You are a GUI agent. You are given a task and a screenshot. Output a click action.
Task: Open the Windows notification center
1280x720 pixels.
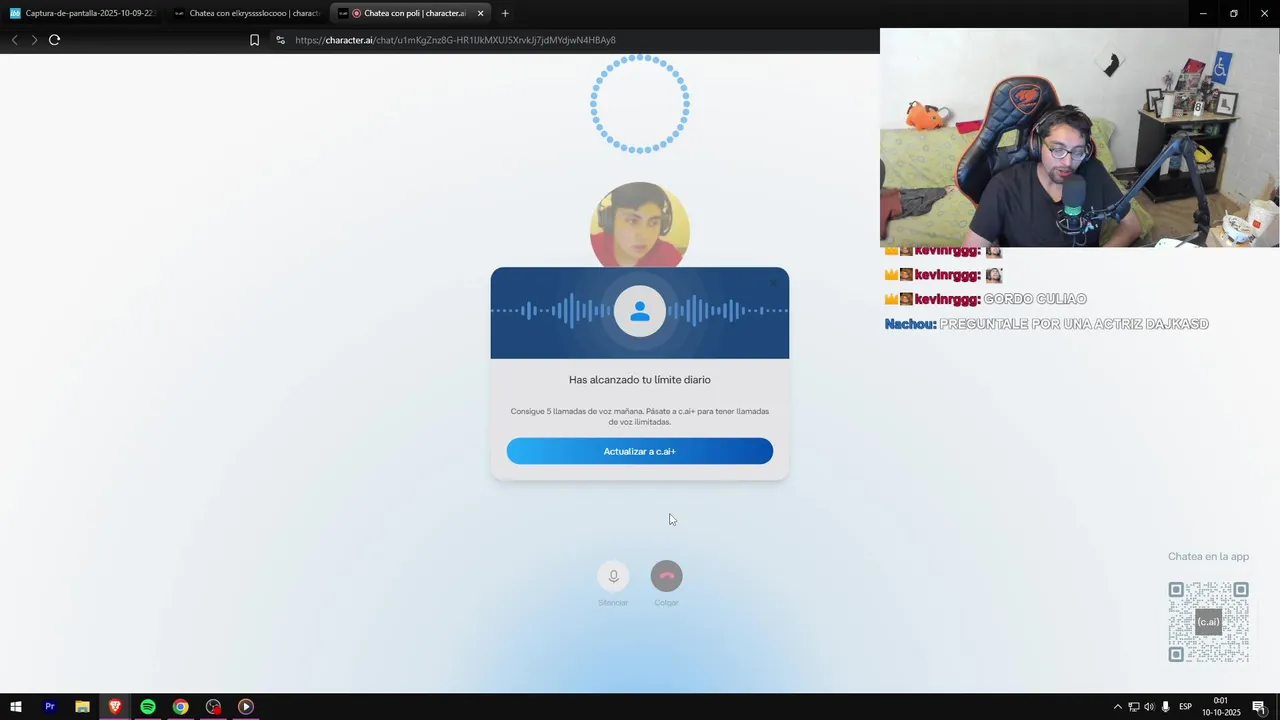(x=1259, y=707)
